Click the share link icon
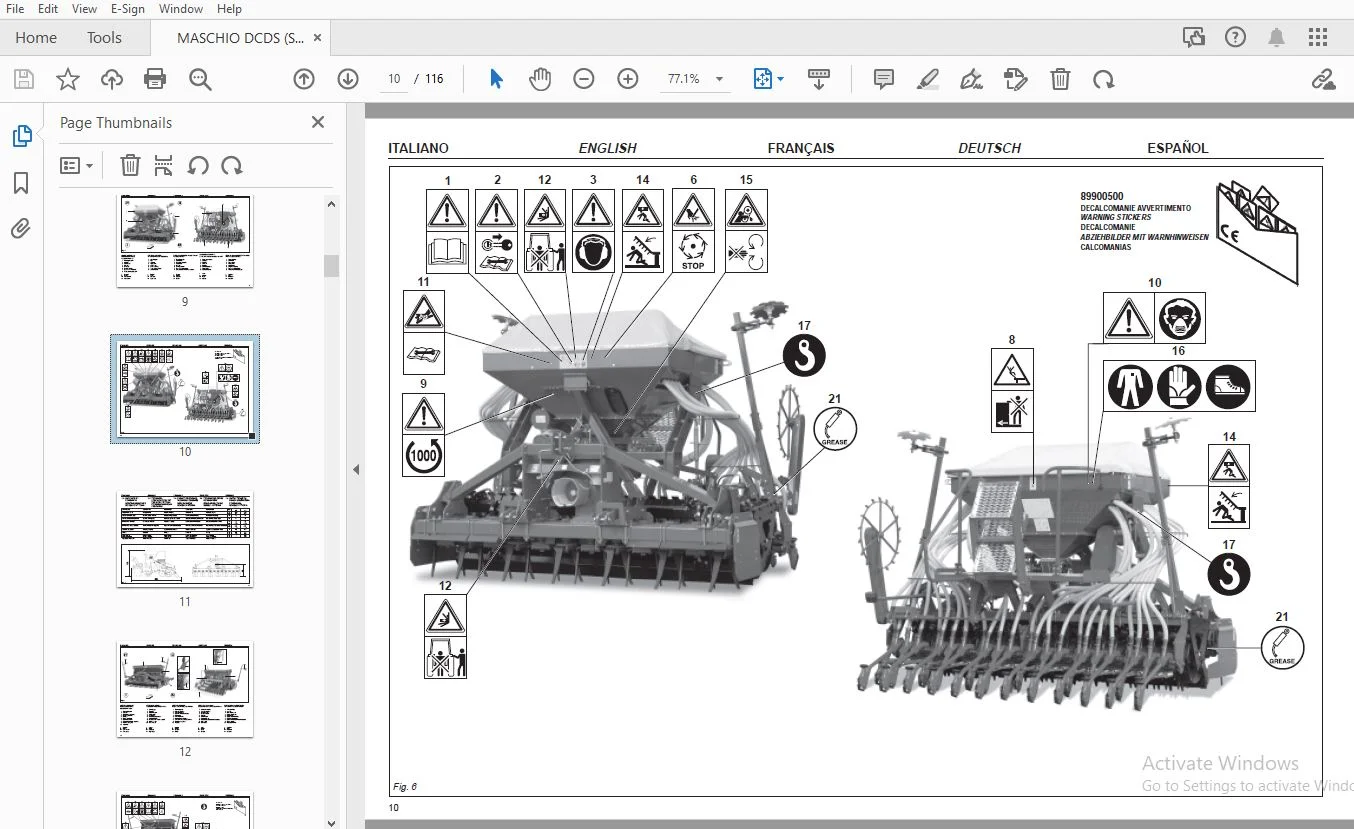The height and width of the screenshot is (829, 1354). 1323,79
